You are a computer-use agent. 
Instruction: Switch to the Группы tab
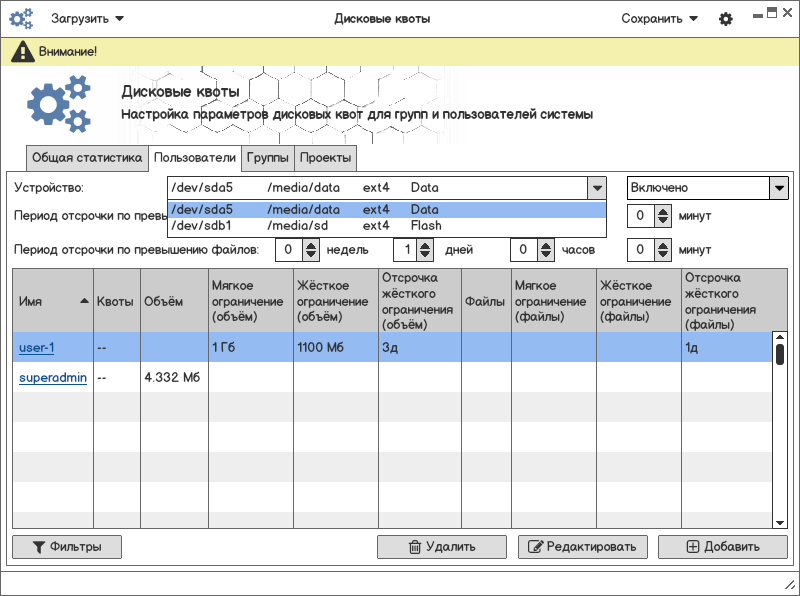tap(268, 158)
